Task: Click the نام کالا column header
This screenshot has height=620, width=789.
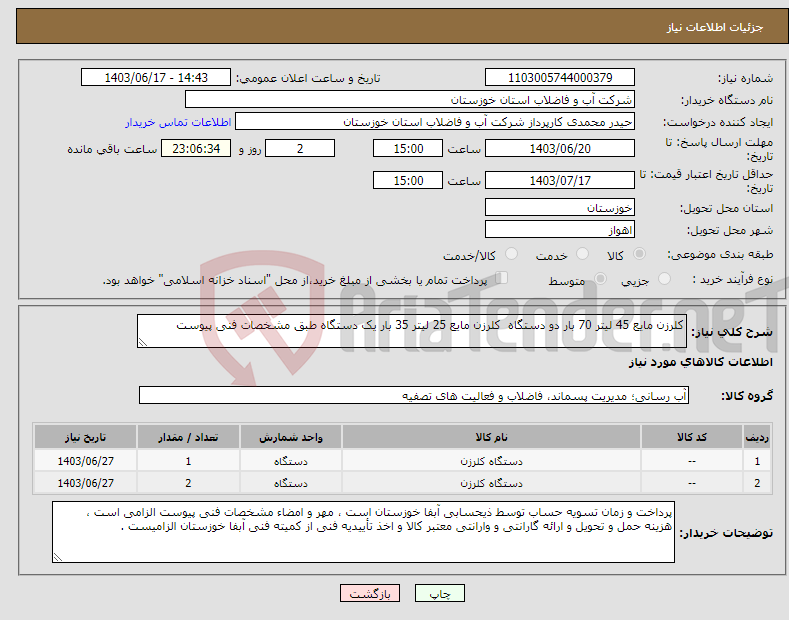Action: pos(491,437)
